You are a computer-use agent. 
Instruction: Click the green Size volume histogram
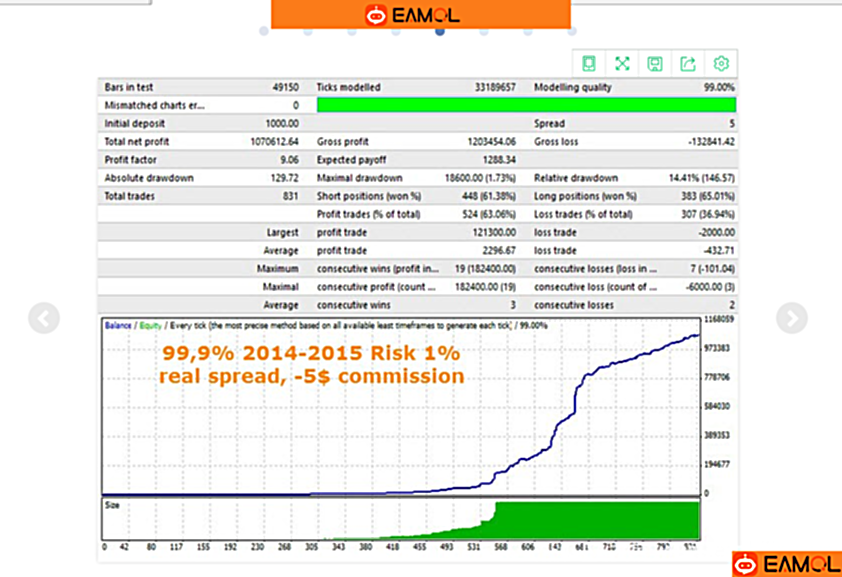coord(600,520)
